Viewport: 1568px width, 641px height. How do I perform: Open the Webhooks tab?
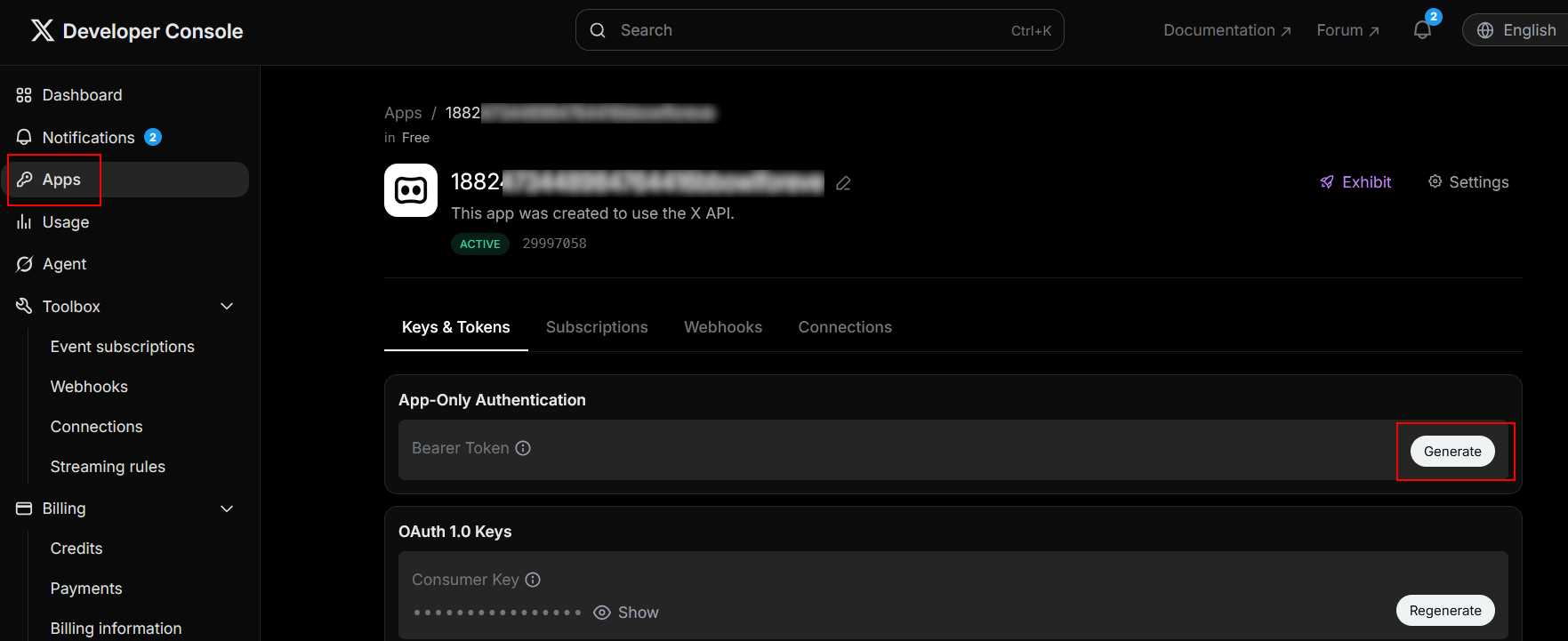(x=723, y=327)
